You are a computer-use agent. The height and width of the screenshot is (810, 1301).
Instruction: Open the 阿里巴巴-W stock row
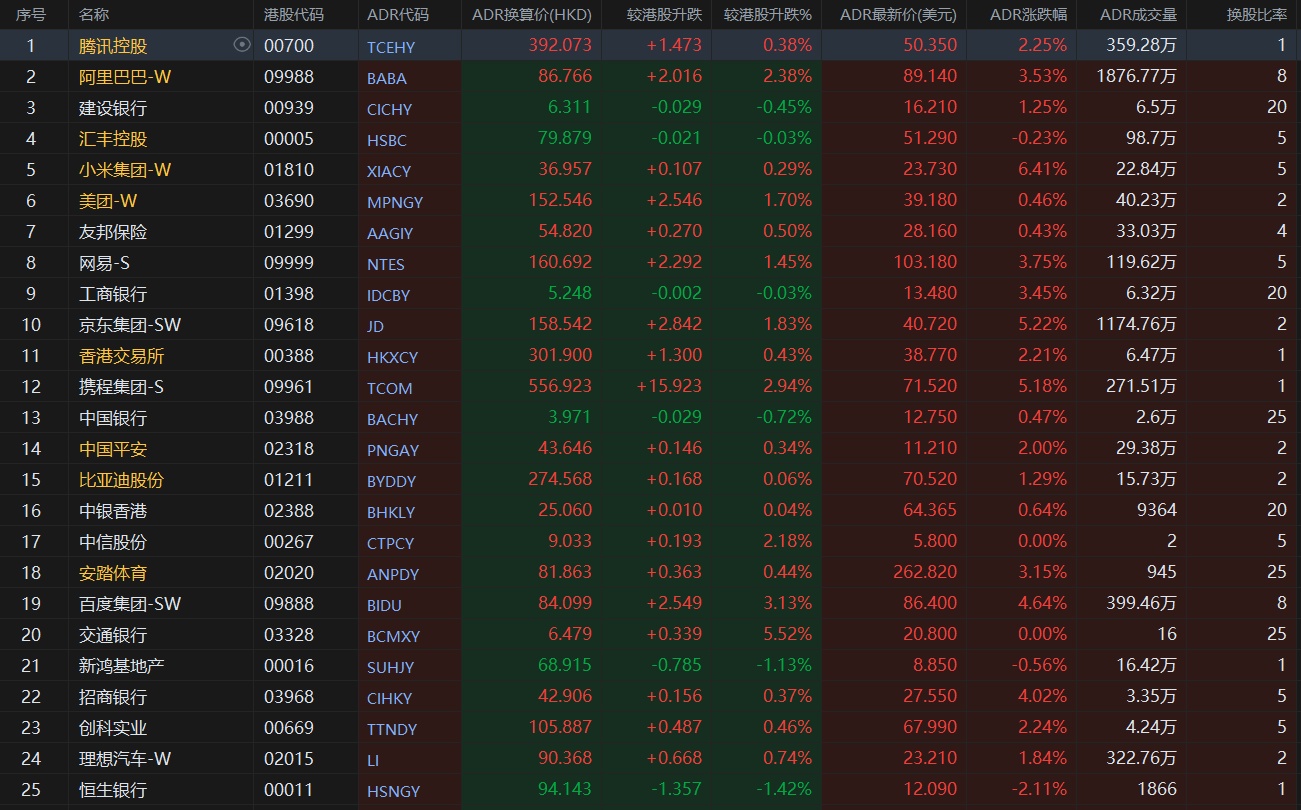[x=125, y=77]
